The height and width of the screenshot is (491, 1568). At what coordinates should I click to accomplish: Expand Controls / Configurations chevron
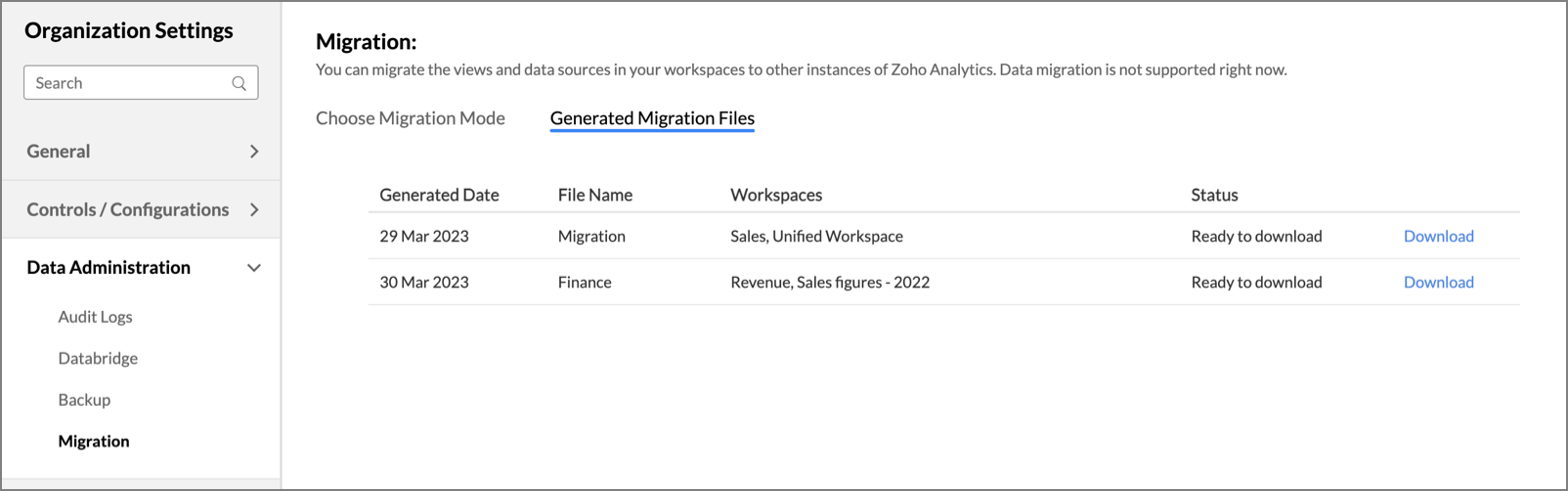point(254,209)
